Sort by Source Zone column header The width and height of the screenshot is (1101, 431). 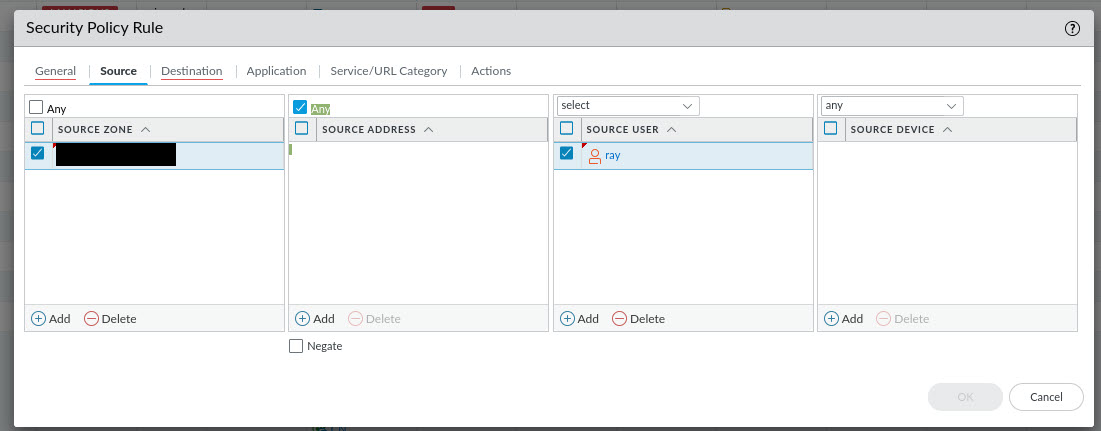[168, 129]
